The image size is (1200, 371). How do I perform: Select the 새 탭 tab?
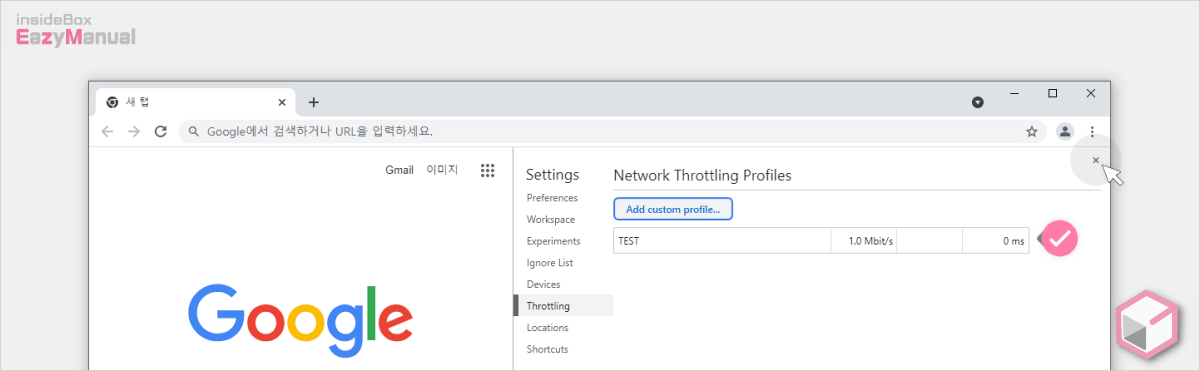coord(196,102)
